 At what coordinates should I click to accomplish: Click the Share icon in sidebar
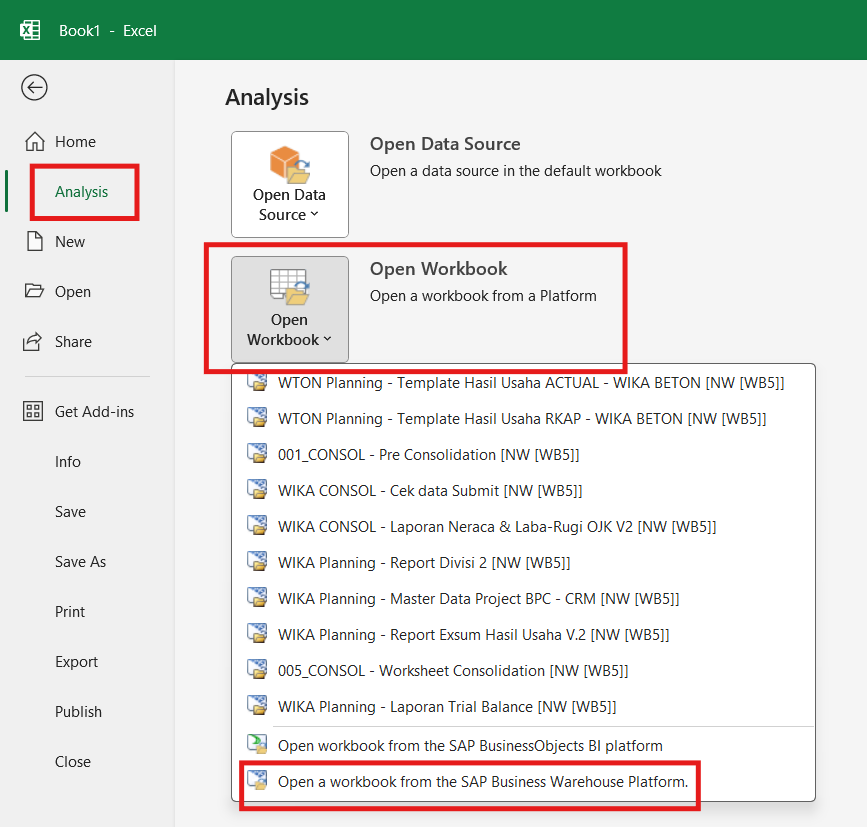35,342
